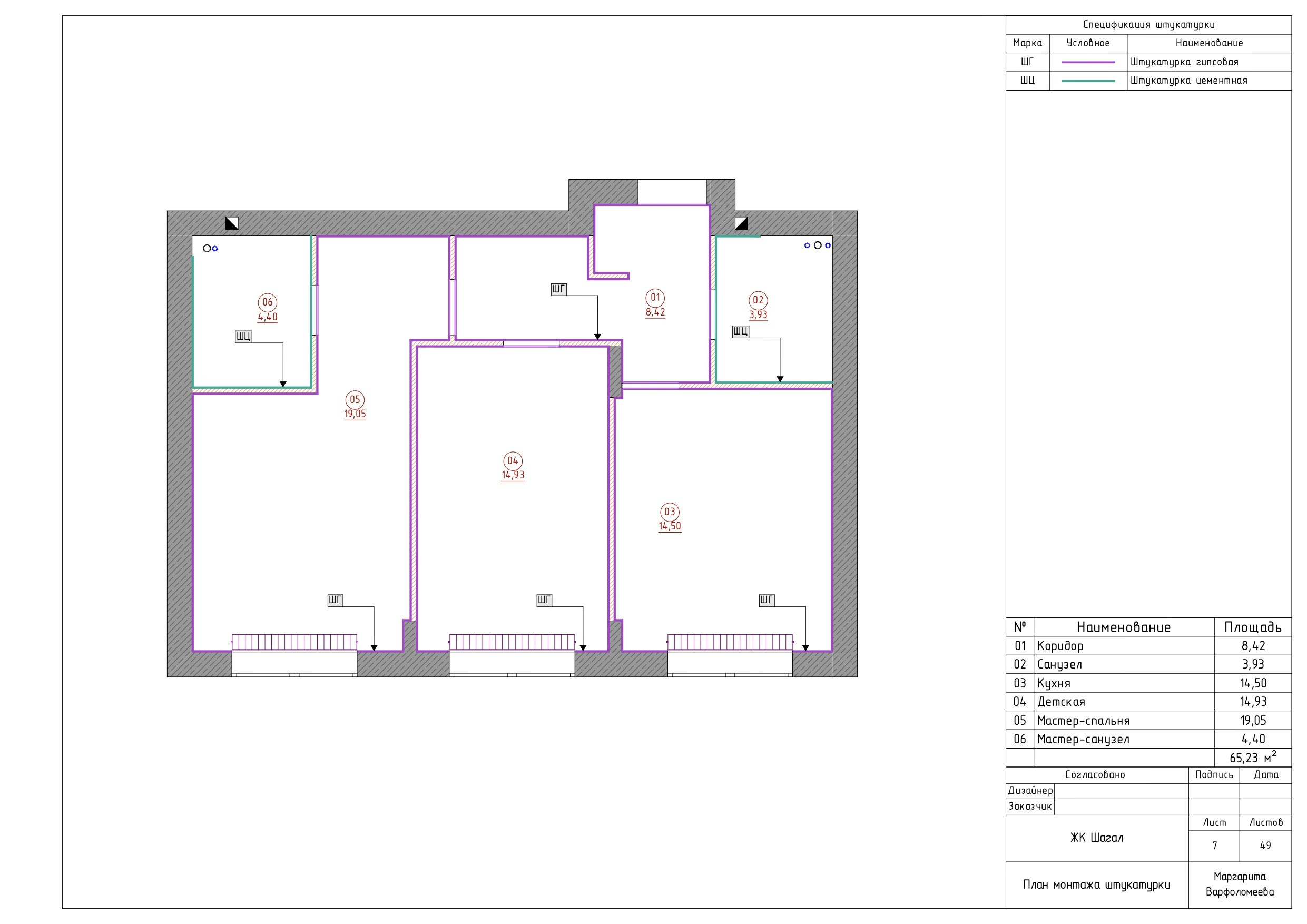This screenshot has height=924, width=1307.
Task: Select total area '65,23 м²' cell
Action: point(1253,758)
